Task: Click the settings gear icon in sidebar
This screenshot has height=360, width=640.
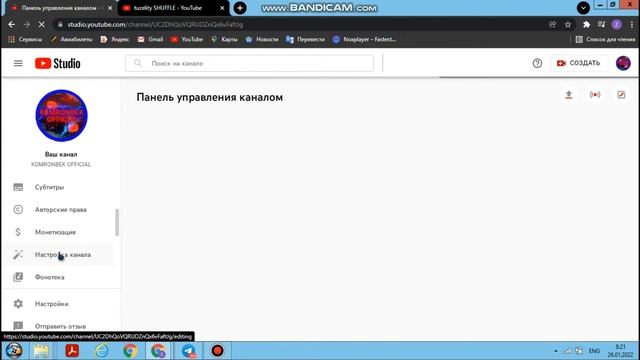Action: [x=18, y=304]
